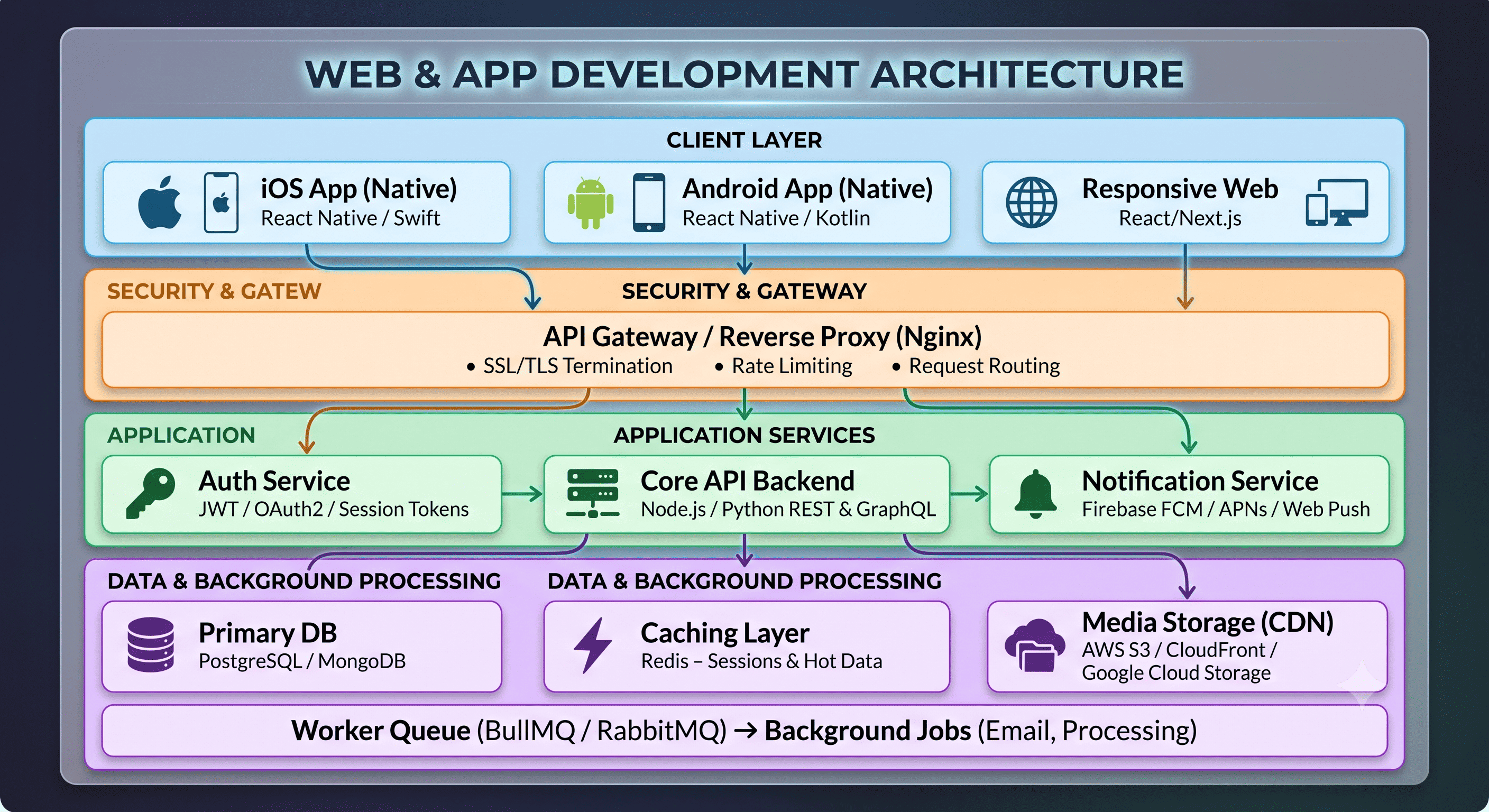This screenshot has width=1489, height=812.
Task: Click the Apple logo icon
Action: tap(160, 202)
